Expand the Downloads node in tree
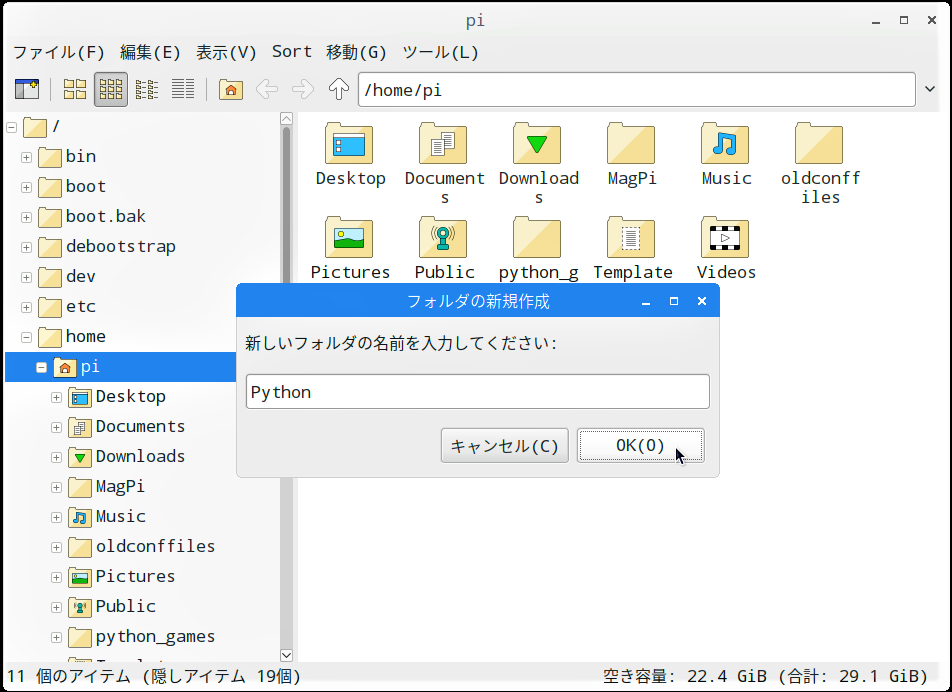This screenshot has height=692, width=952. pyautogui.click(x=56, y=457)
